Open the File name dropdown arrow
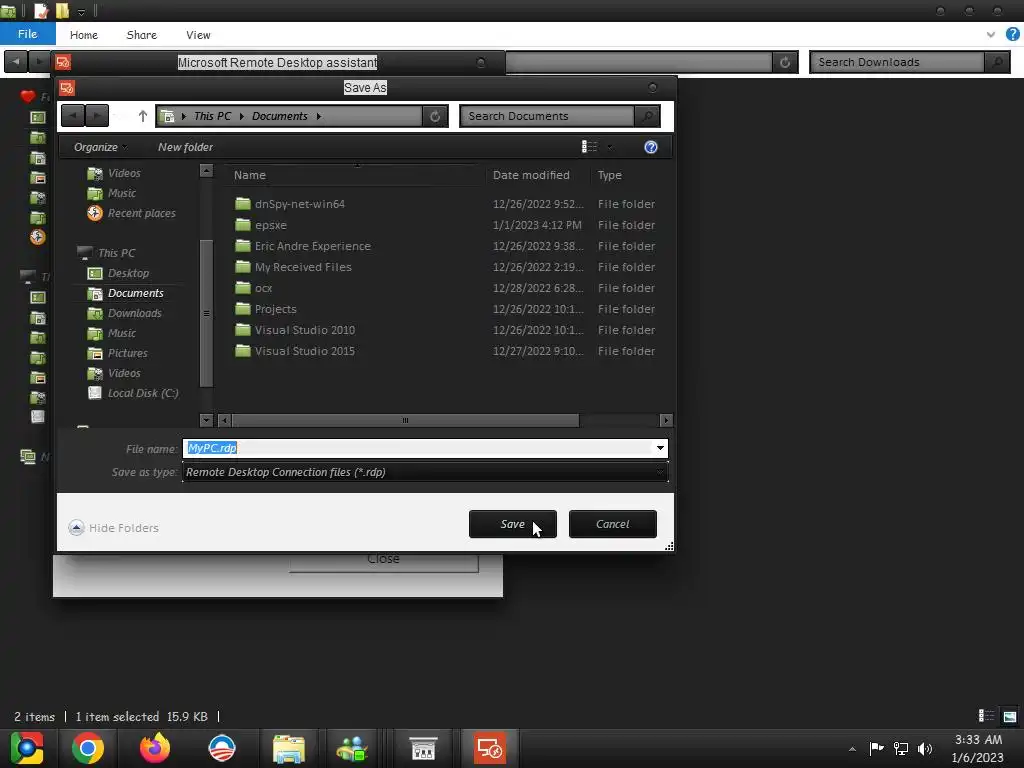 coord(660,448)
